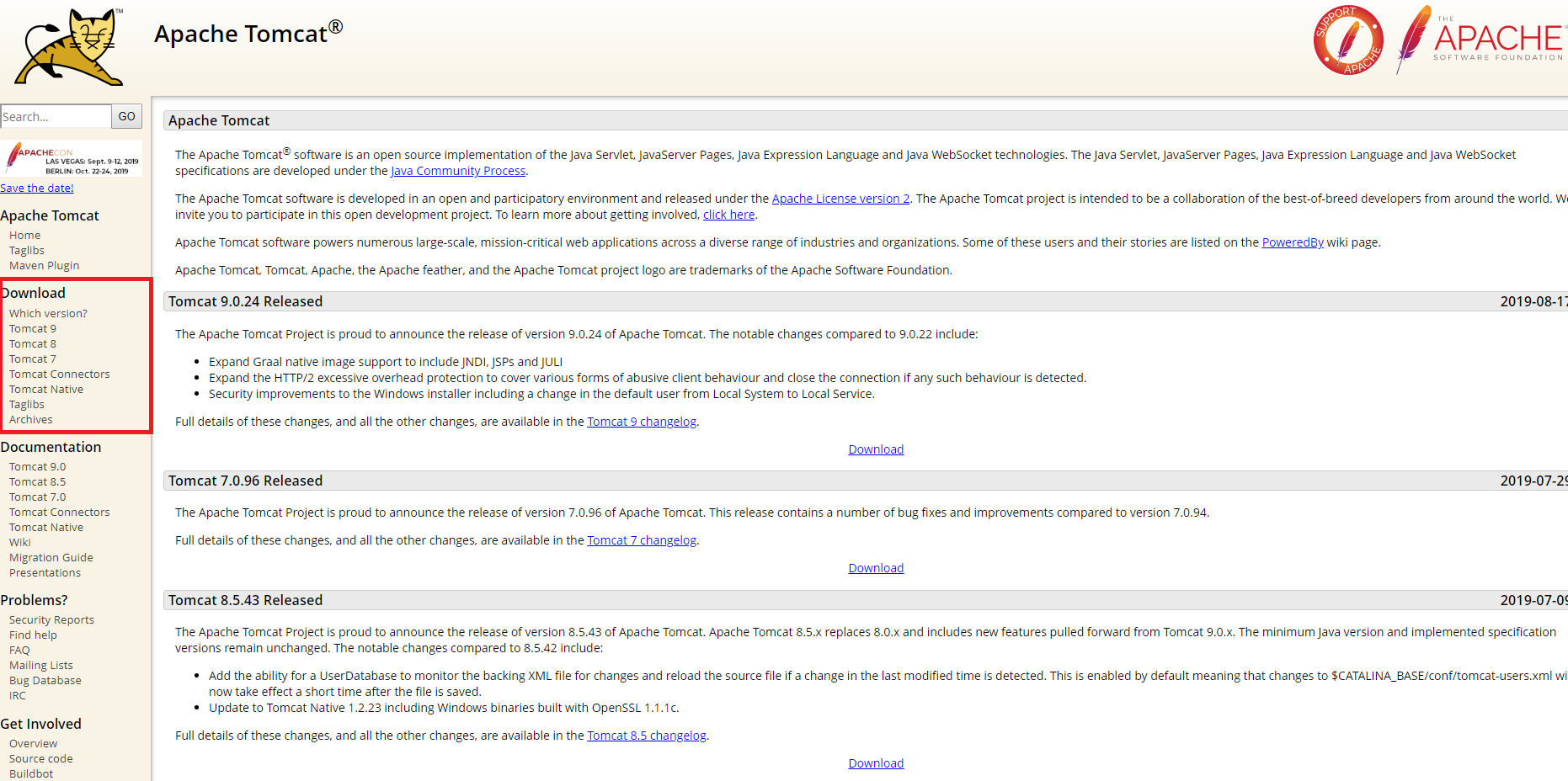The image size is (1568, 781).
Task: Open the Tomcat 9 changelog link
Action: click(x=642, y=422)
